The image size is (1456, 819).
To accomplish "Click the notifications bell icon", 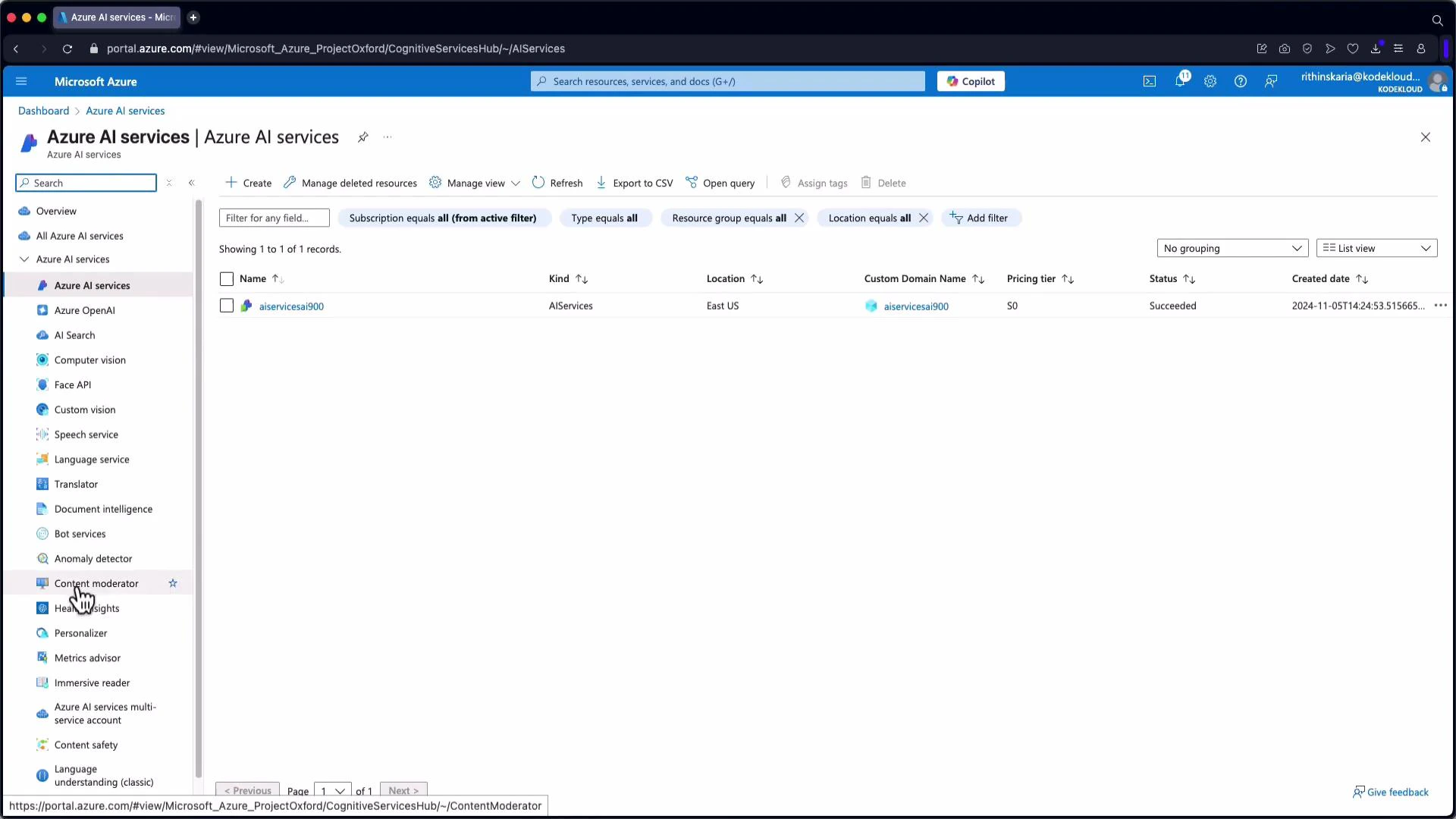I will [1181, 81].
